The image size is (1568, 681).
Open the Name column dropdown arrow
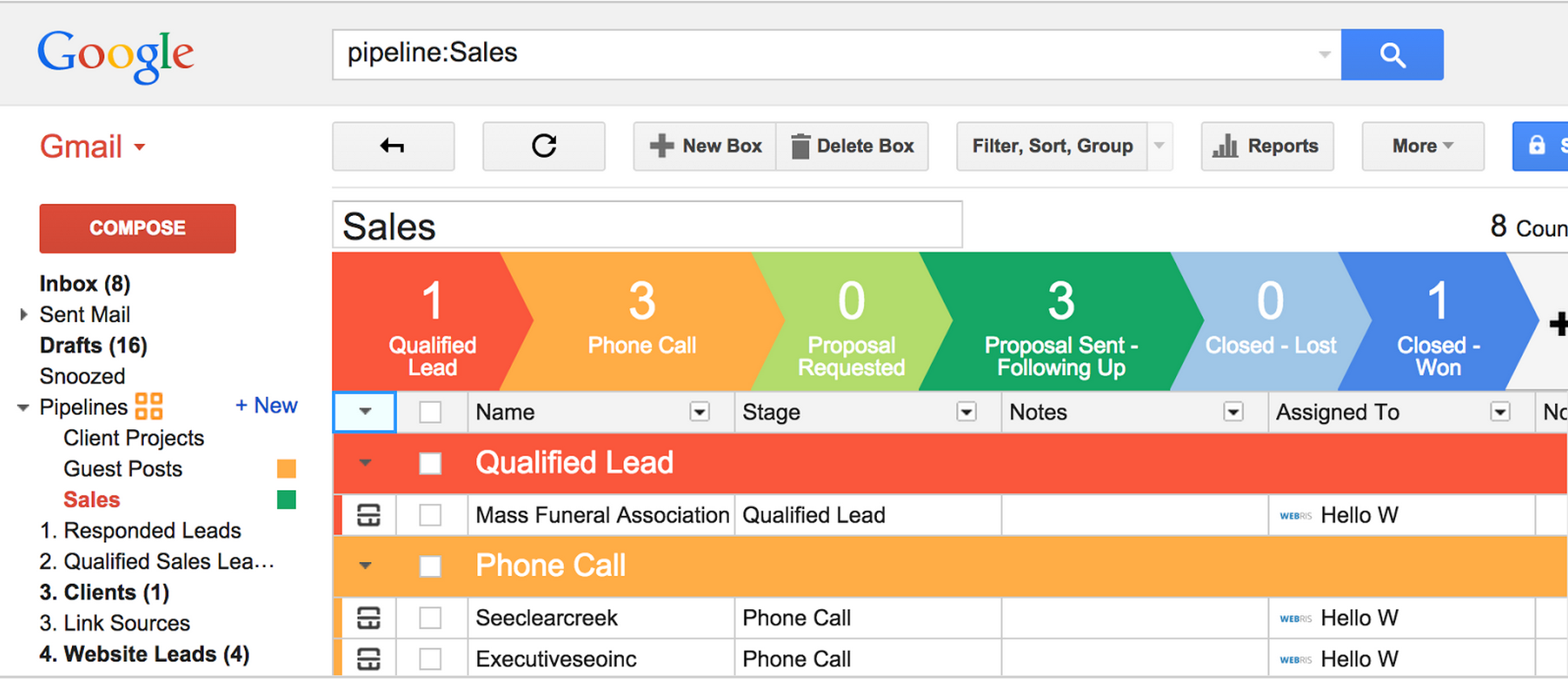[699, 412]
